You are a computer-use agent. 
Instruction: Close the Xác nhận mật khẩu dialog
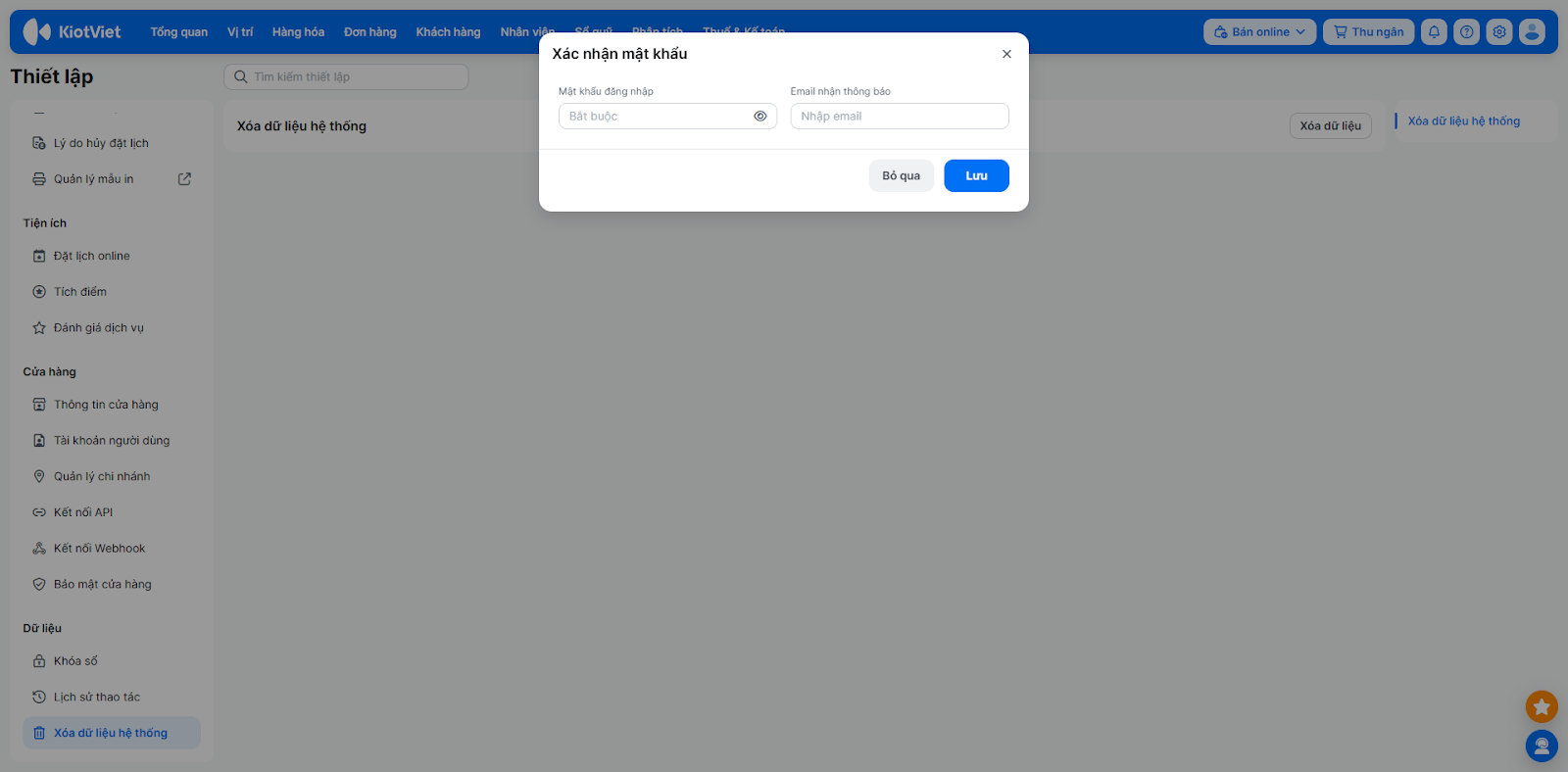click(1006, 54)
